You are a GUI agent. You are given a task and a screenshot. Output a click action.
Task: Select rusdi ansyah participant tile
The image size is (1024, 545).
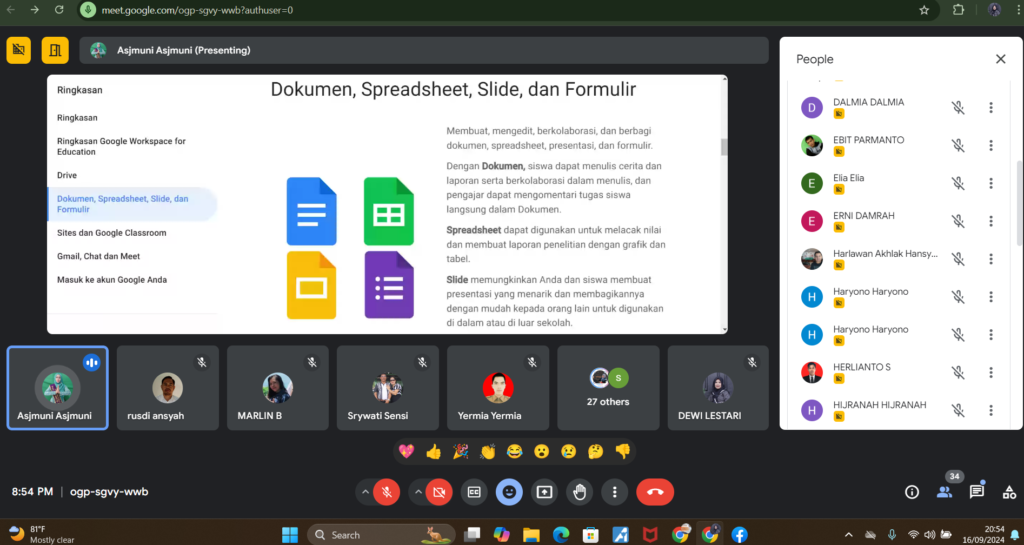coord(168,388)
